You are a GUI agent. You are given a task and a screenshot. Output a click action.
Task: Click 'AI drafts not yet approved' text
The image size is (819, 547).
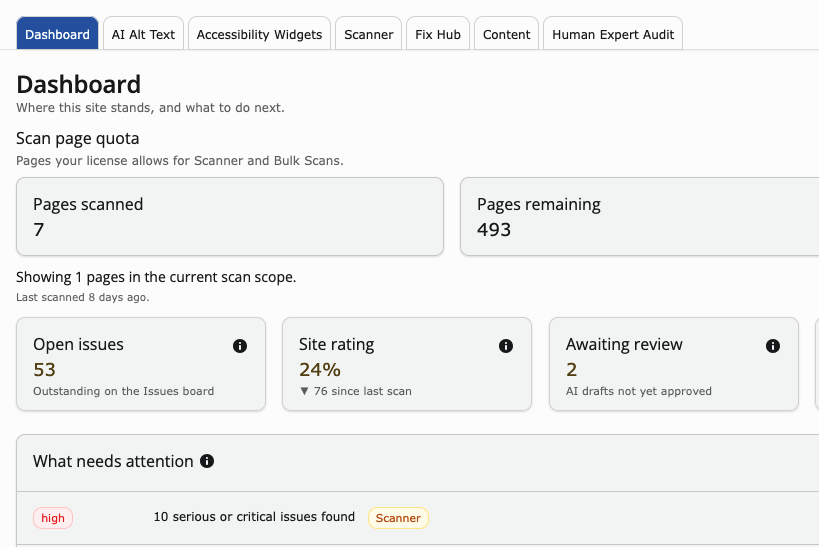click(639, 391)
